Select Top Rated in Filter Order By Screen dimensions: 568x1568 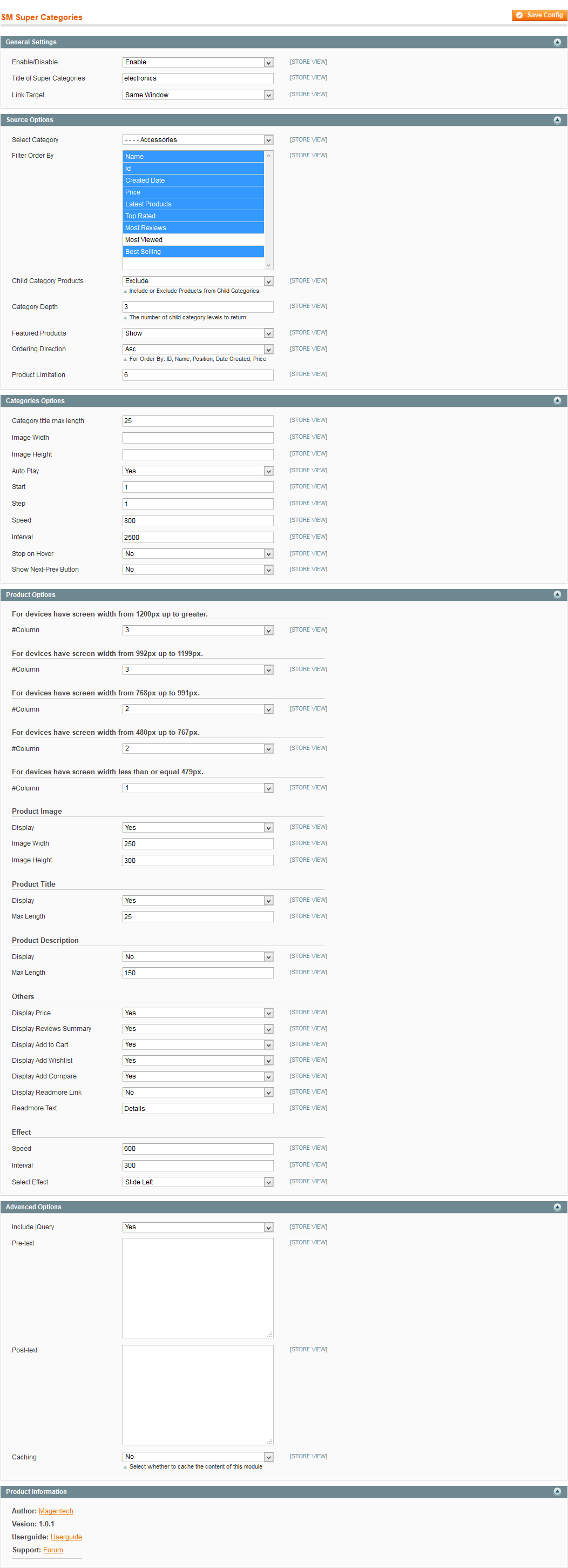tap(193, 217)
